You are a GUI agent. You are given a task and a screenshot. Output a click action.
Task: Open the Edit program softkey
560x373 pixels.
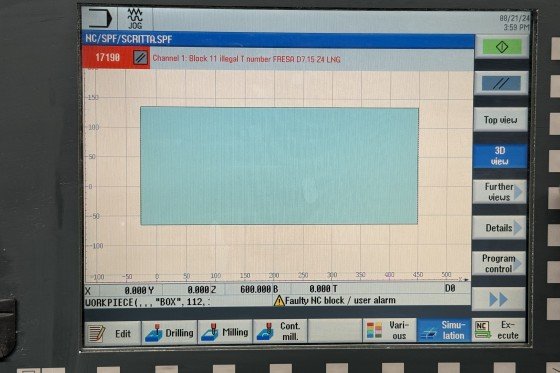pos(112,333)
